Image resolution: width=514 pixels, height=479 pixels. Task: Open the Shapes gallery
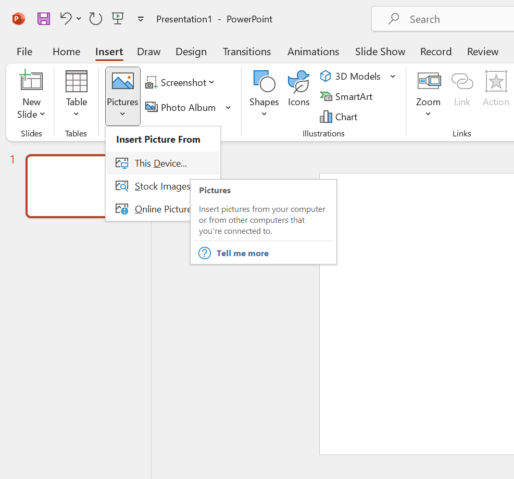tap(264, 93)
